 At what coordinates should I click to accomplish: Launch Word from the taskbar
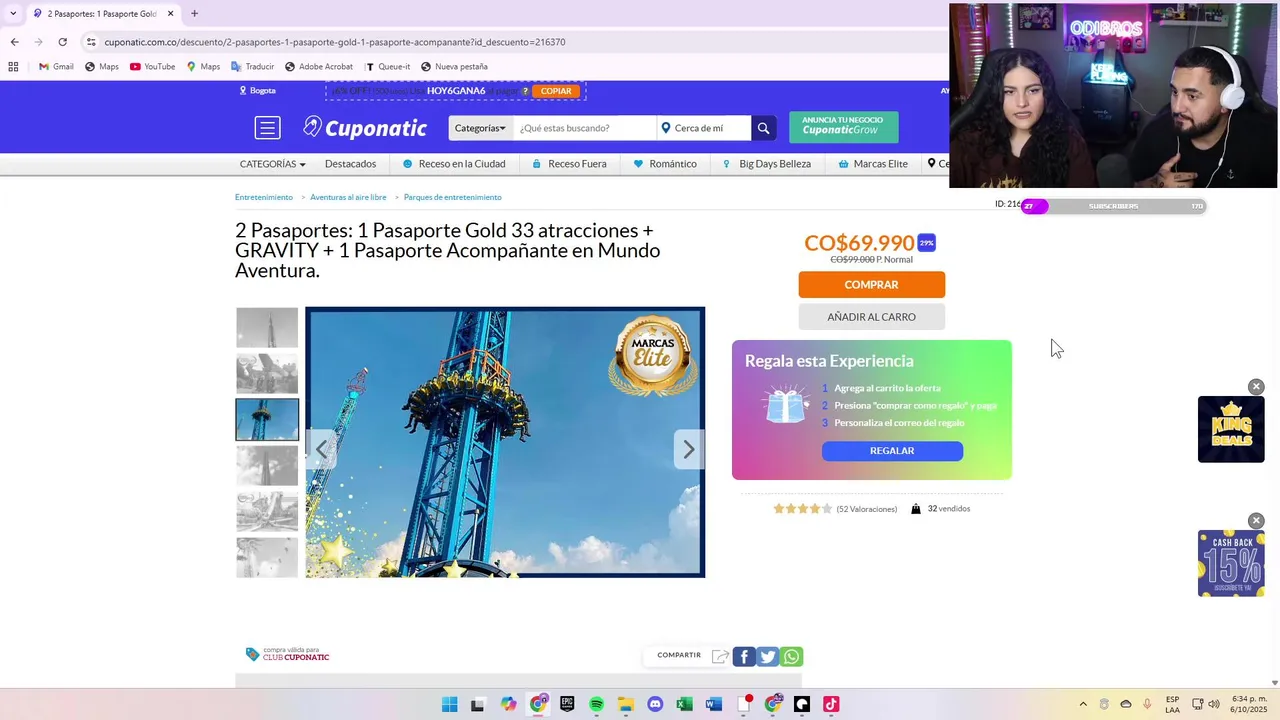[713, 704]
